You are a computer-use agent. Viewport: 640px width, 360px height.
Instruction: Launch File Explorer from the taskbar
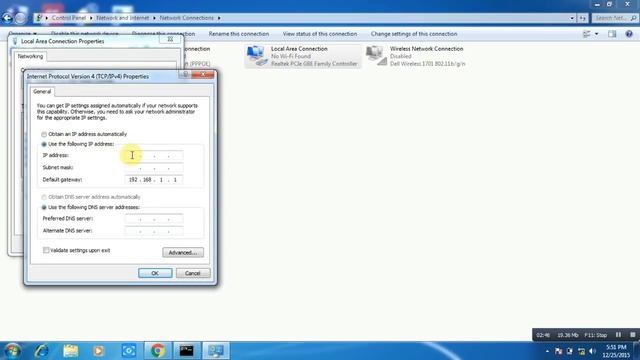click(x=71, y=351)
